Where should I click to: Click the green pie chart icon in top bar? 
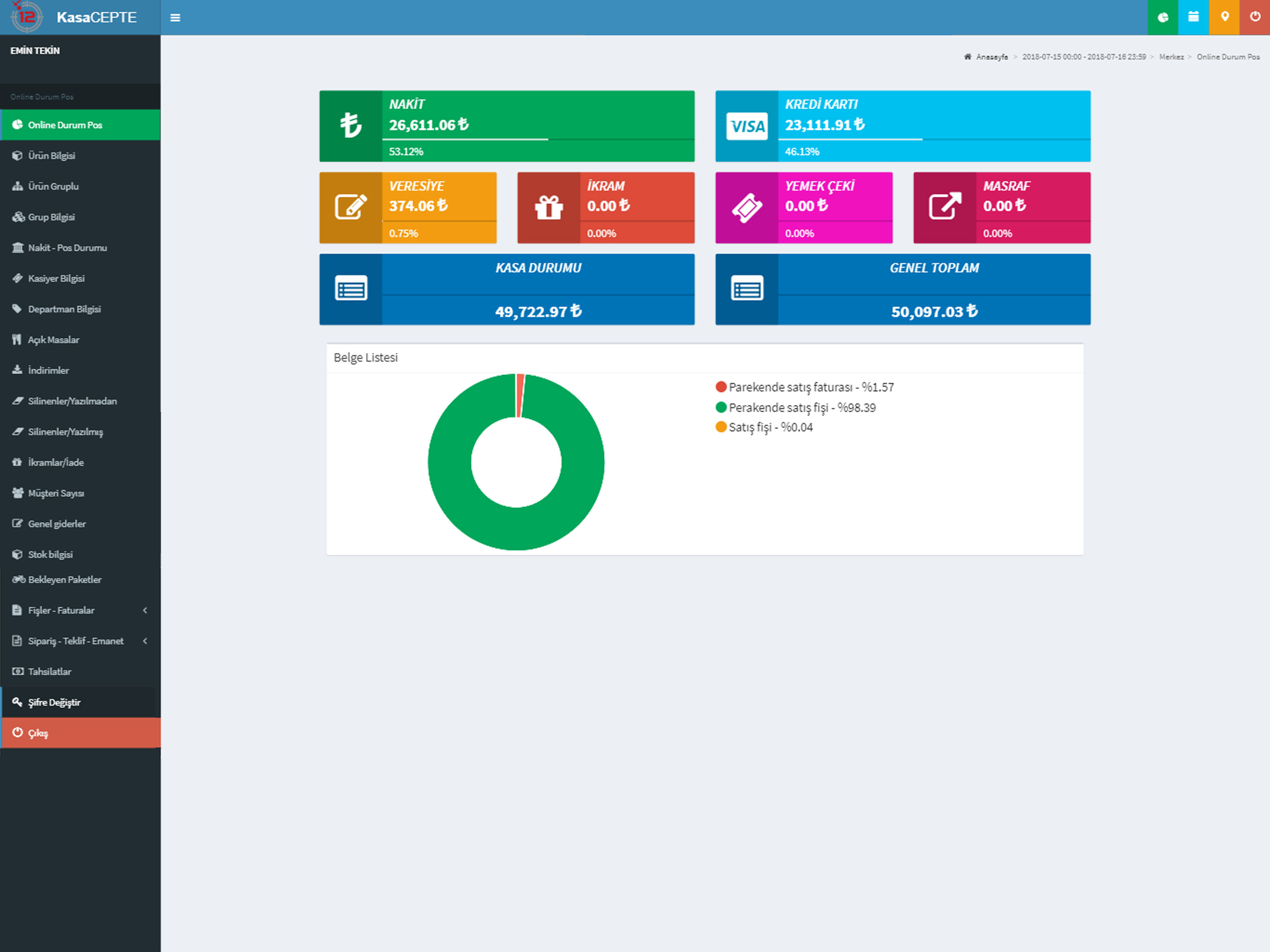(1163, 17)
